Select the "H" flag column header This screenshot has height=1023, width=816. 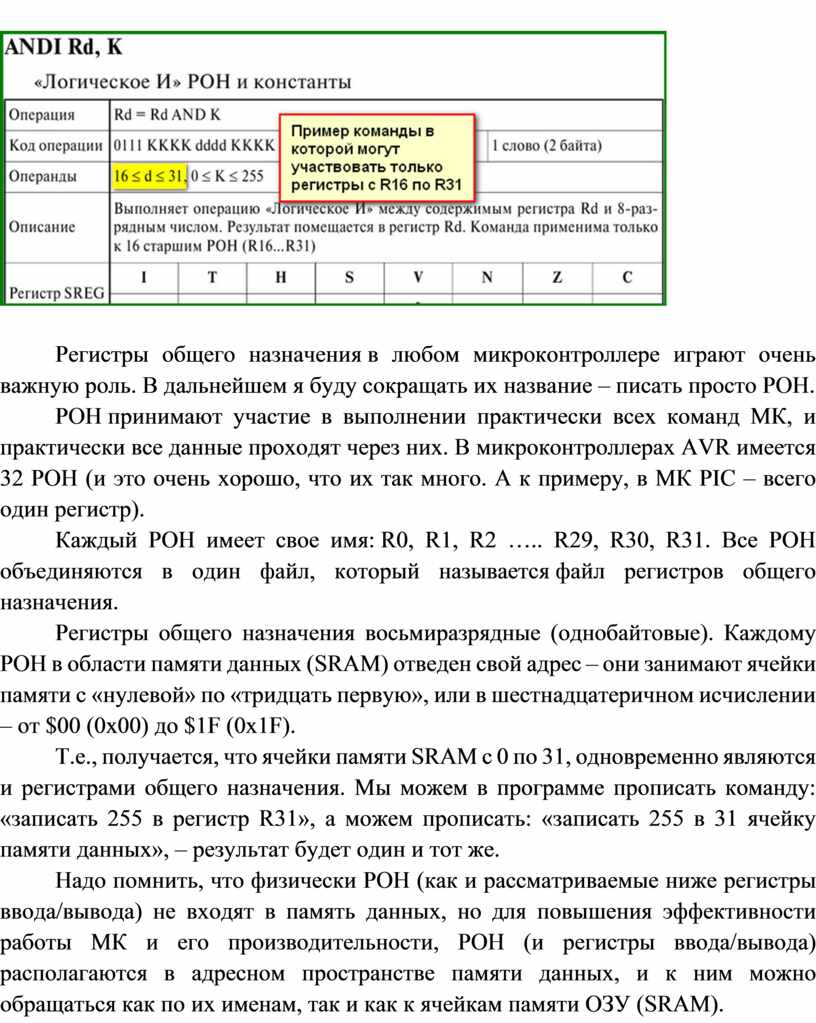(x=281, y=278)
